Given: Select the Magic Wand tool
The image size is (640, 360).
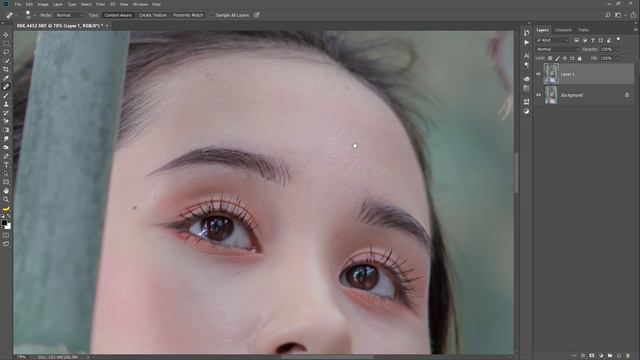Looking at the screenshot, I should pyautogui.click(x=6, y=61).
